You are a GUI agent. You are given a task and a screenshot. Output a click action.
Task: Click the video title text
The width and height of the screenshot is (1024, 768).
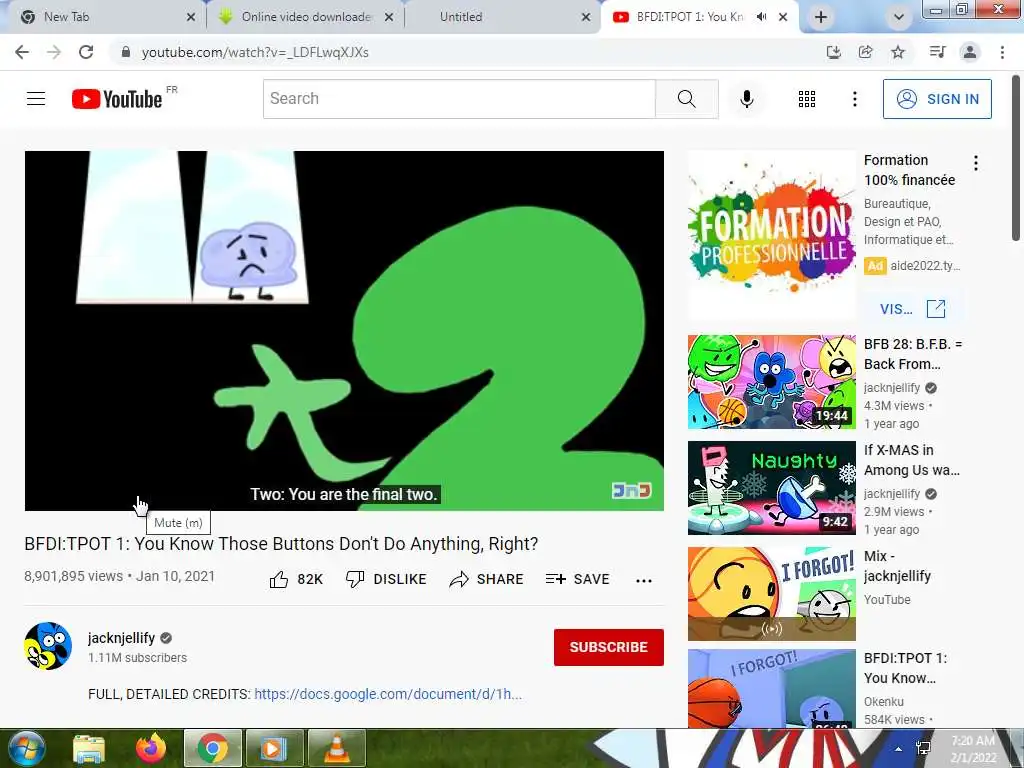tap(281, 544)
